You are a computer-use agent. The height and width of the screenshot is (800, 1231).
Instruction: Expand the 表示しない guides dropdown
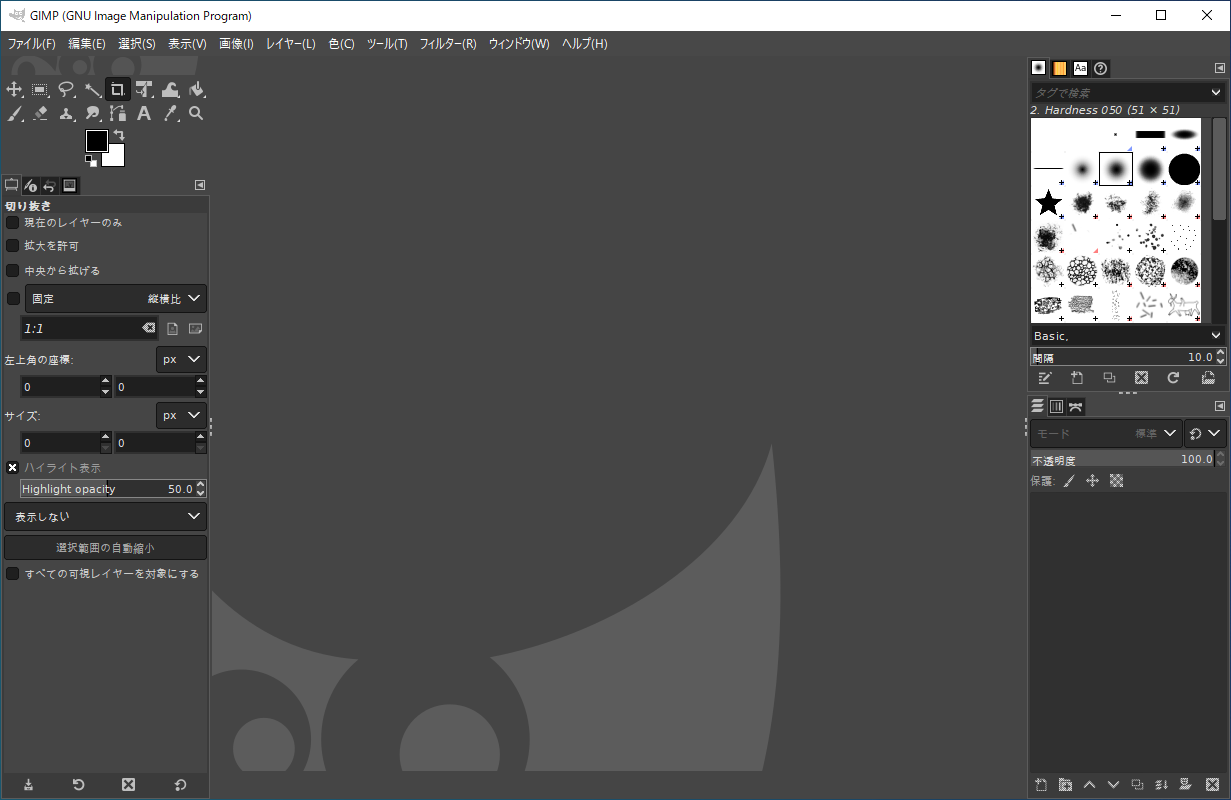click(x=105, y=516)
